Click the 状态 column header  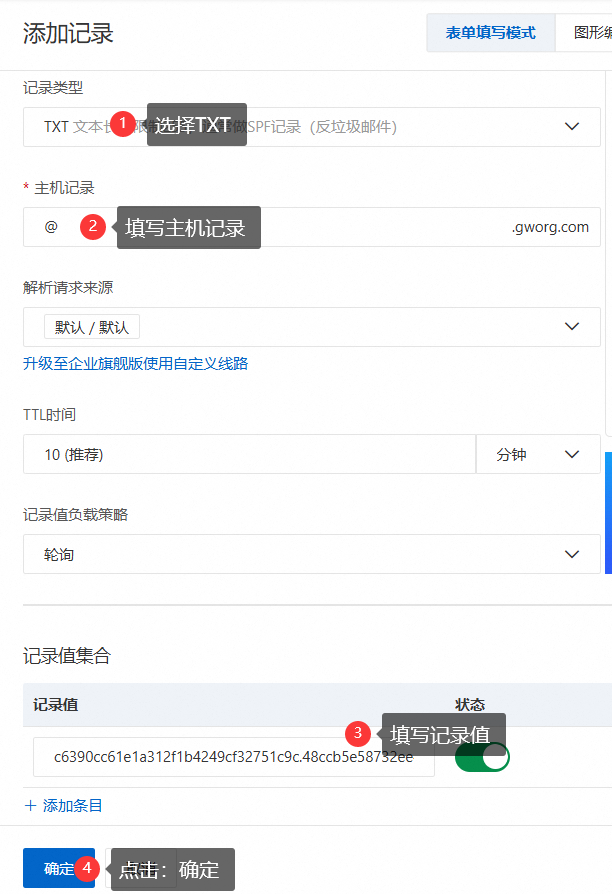point(469,705)
